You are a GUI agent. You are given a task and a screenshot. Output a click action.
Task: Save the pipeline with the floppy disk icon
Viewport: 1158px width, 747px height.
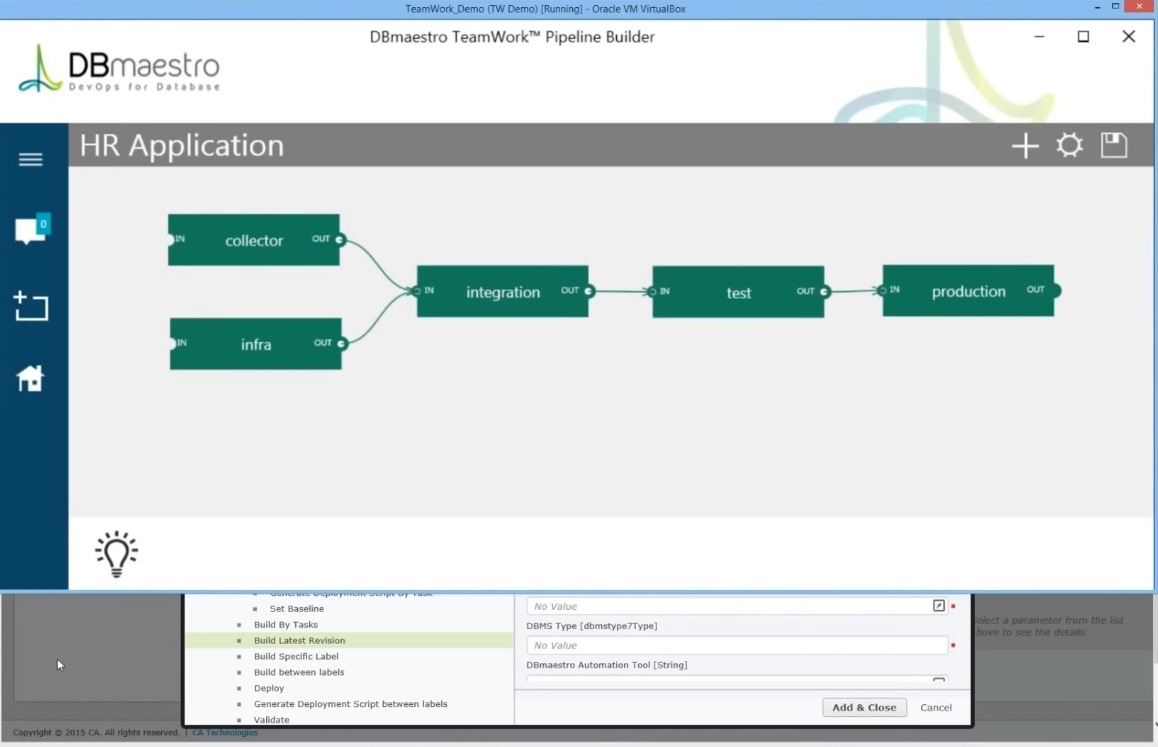click(x=1114, y=146)
